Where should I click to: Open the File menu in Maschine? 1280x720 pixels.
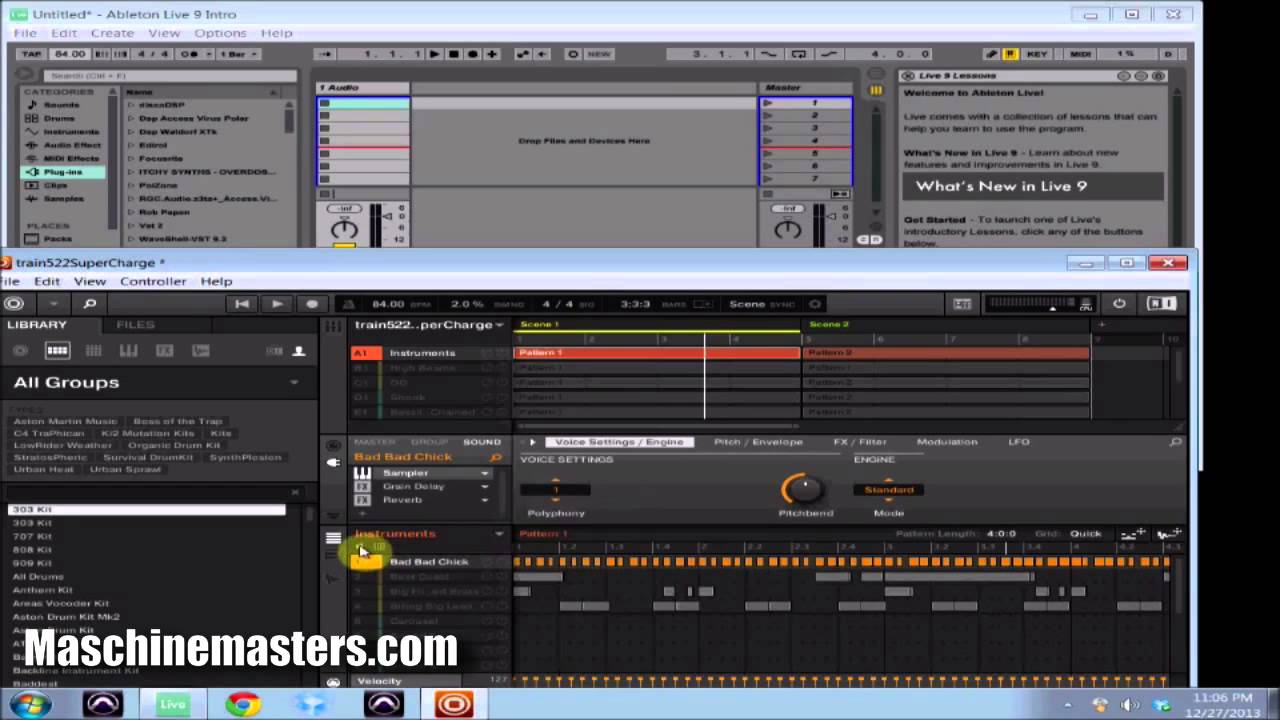[9, 282]
